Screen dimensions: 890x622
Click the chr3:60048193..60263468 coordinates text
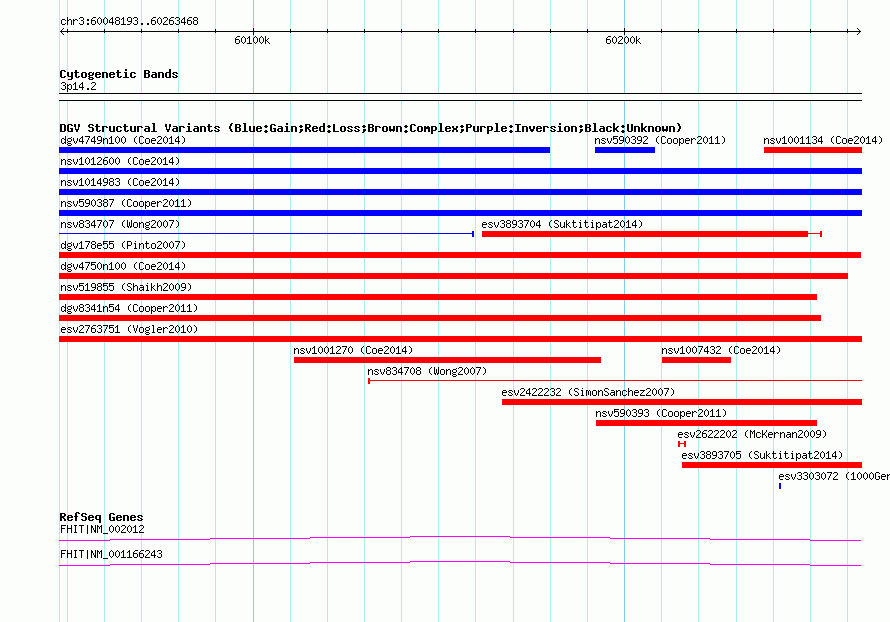coord(129,21)
